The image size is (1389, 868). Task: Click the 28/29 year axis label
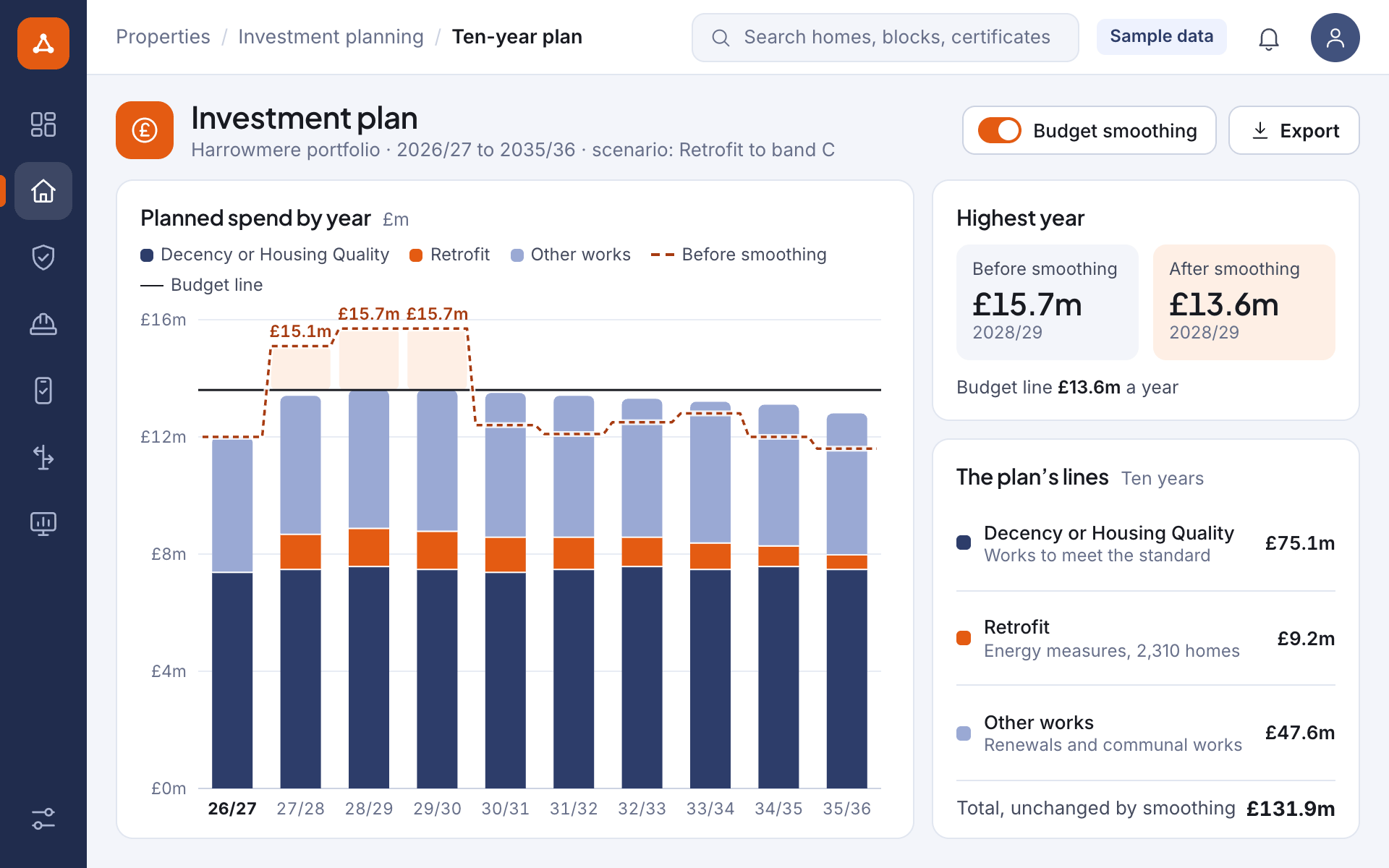point(369,809)
